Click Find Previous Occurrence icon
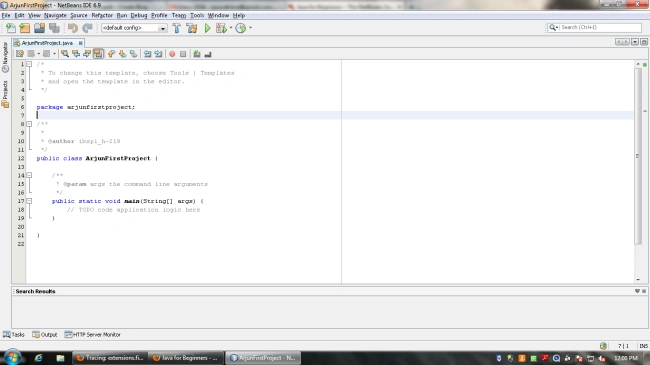 pyautogui.click(x=76, y=54)
